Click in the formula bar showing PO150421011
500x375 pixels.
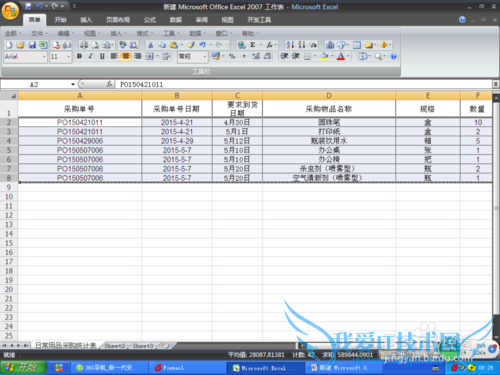(303, 84)
